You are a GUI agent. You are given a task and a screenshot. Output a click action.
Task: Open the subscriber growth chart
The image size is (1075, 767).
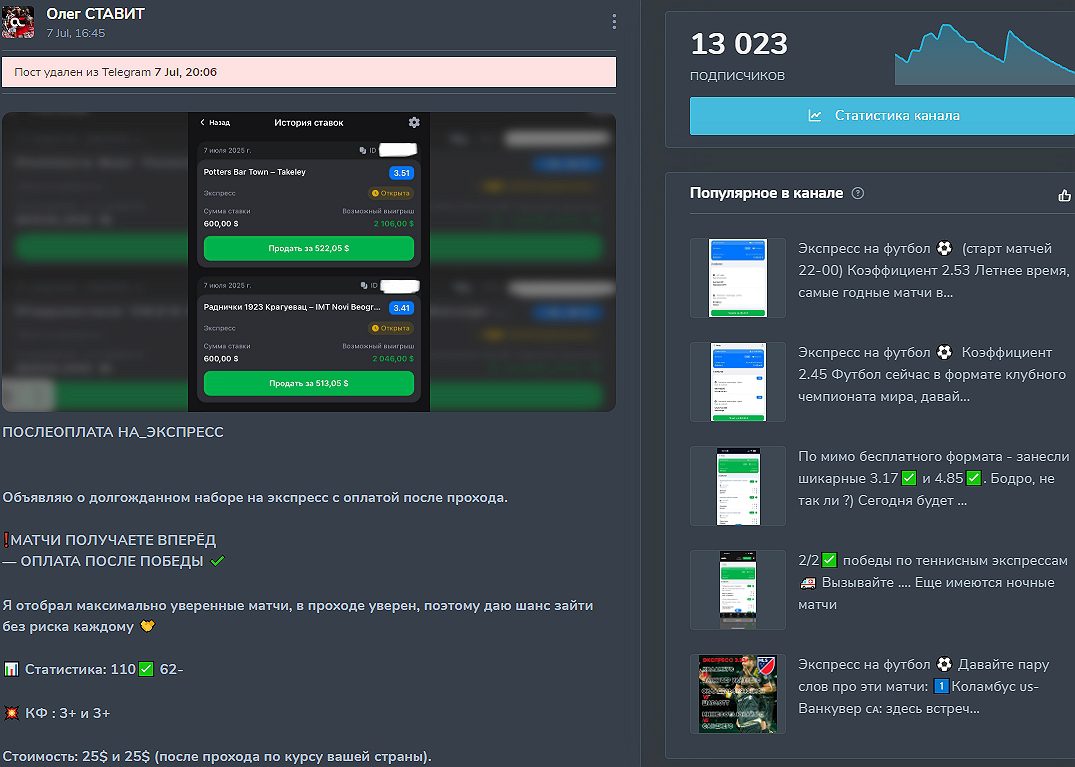985,54
